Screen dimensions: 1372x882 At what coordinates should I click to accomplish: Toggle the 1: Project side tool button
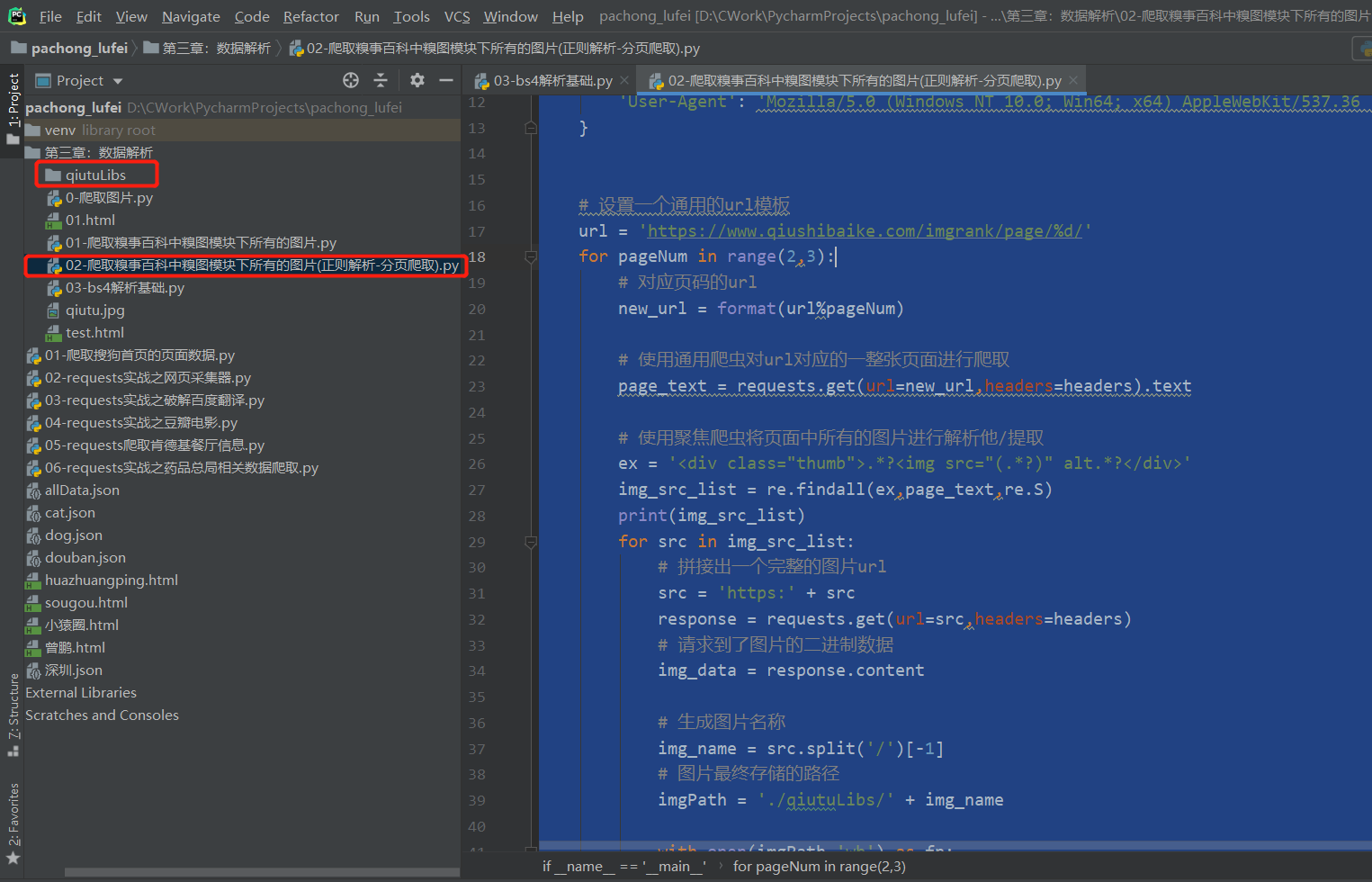13,109
